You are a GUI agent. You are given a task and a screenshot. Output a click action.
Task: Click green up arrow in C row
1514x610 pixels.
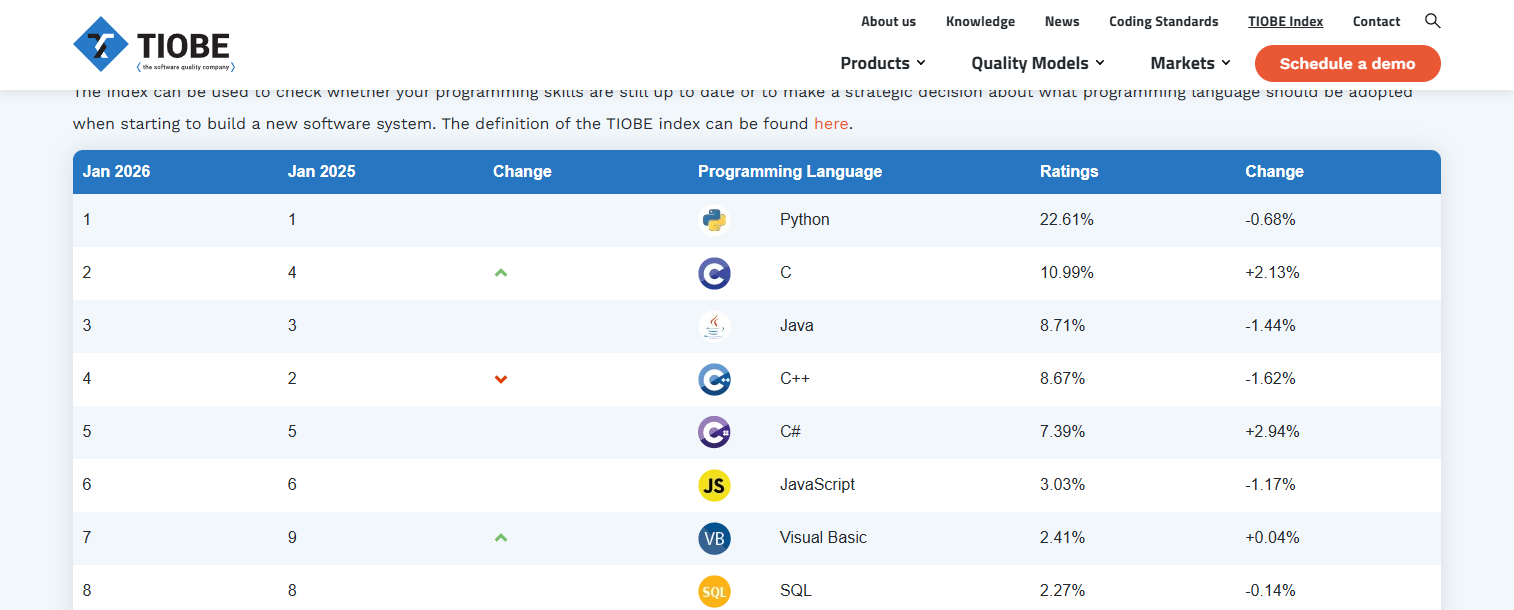click(x=501, y=272)
